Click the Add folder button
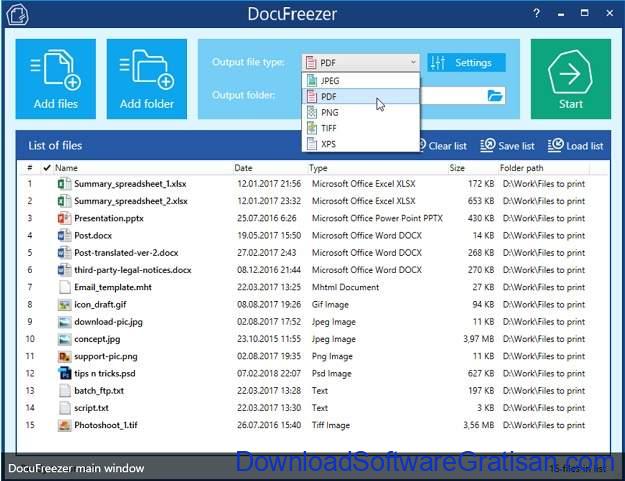Screen dimensions: 625x481 point(147,79)
